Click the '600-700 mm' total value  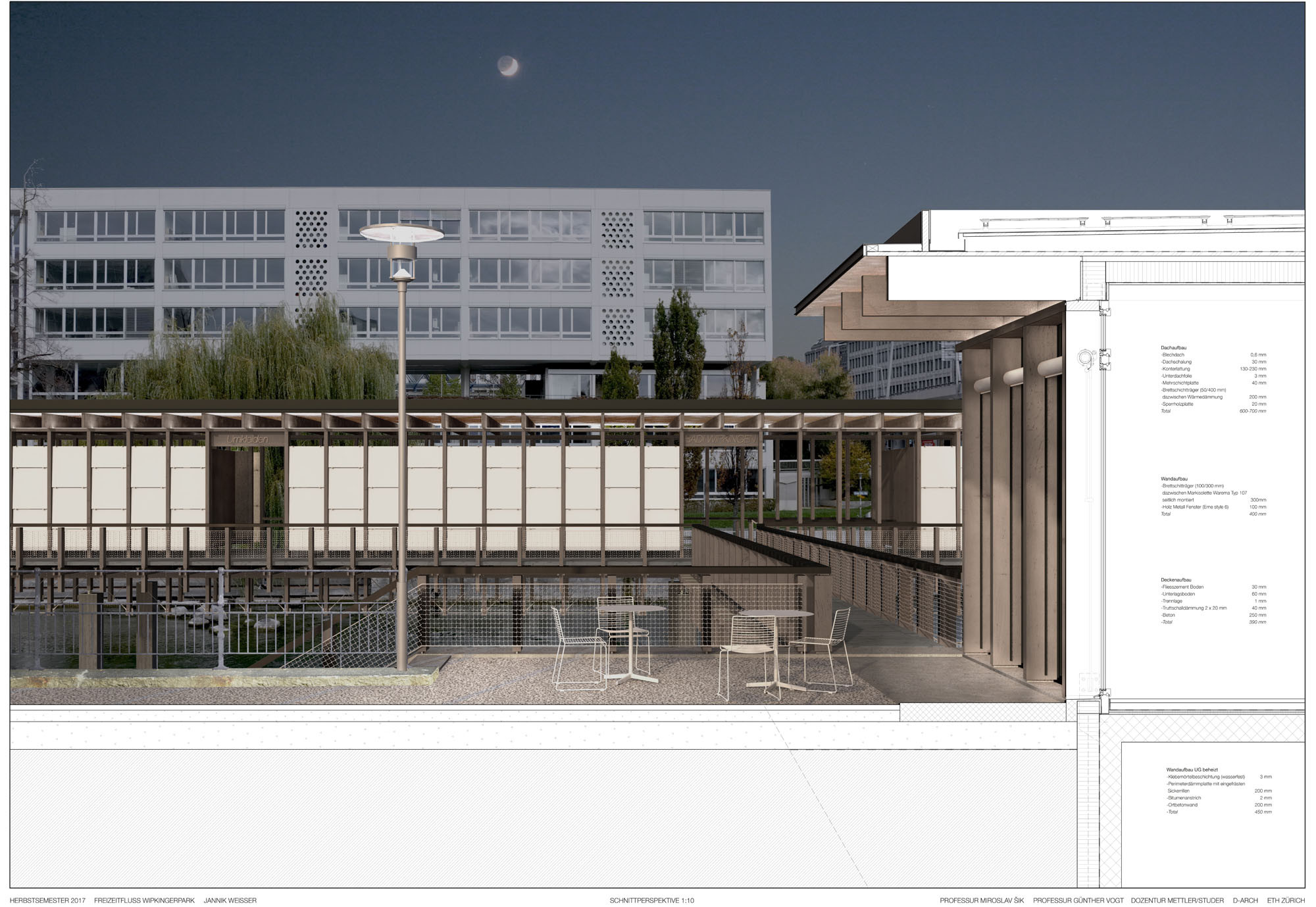[1253, 411]
